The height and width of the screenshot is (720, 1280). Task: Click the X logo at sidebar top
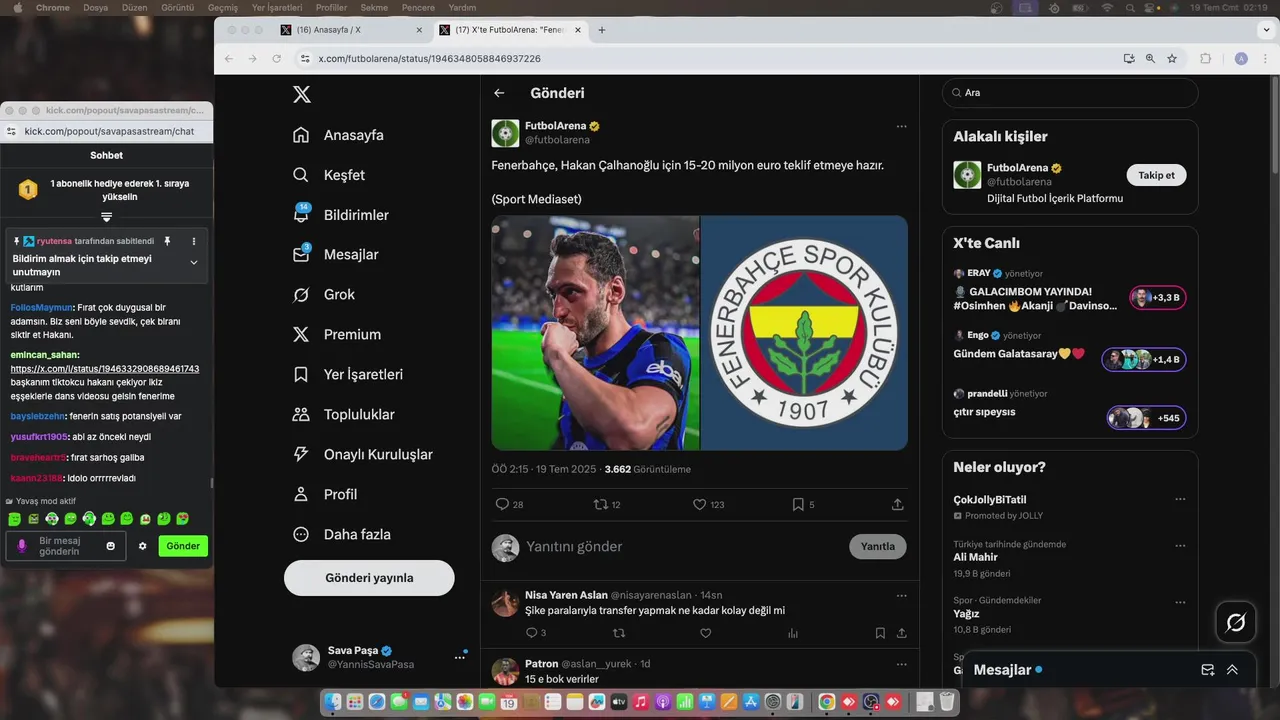[x=301, y=95]
